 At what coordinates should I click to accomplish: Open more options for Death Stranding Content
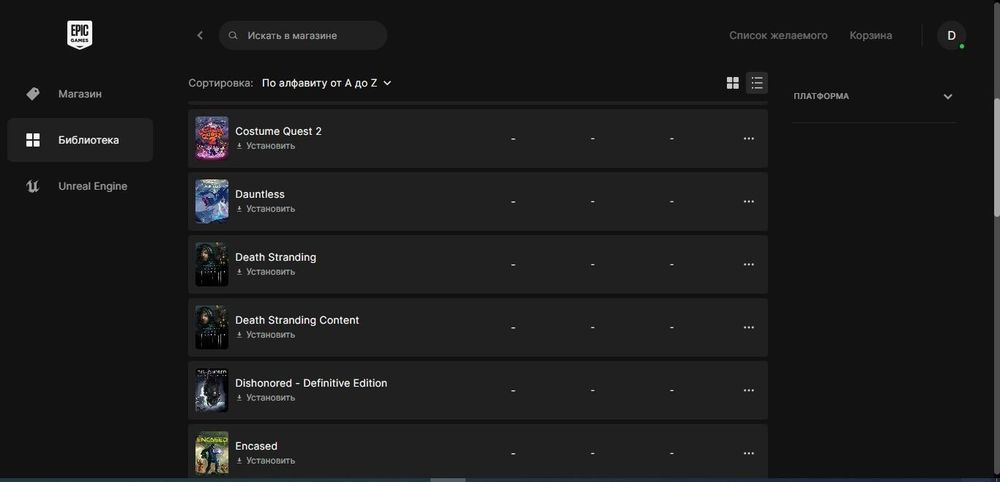[x=749, y=328]
